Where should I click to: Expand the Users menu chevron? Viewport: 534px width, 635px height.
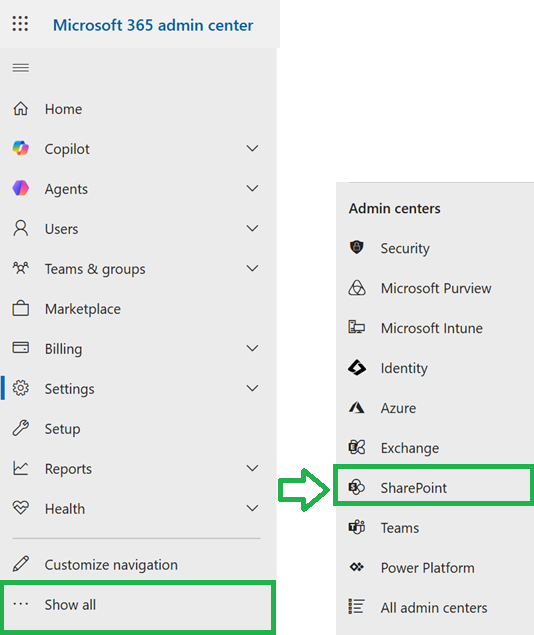252,228
